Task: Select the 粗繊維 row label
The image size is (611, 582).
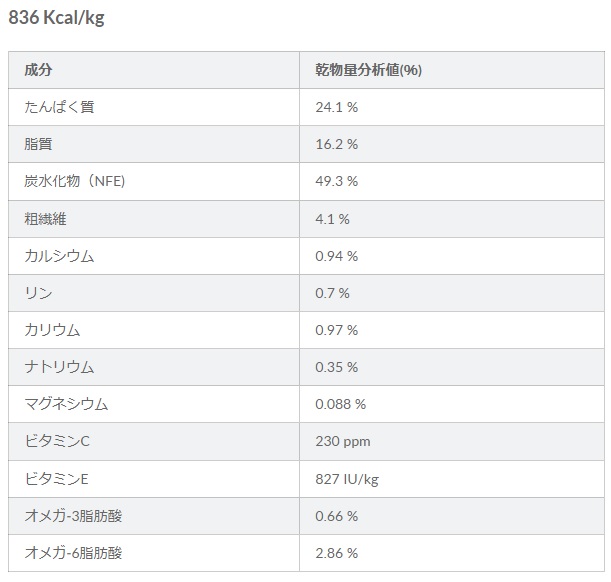Action: (45, 219)
